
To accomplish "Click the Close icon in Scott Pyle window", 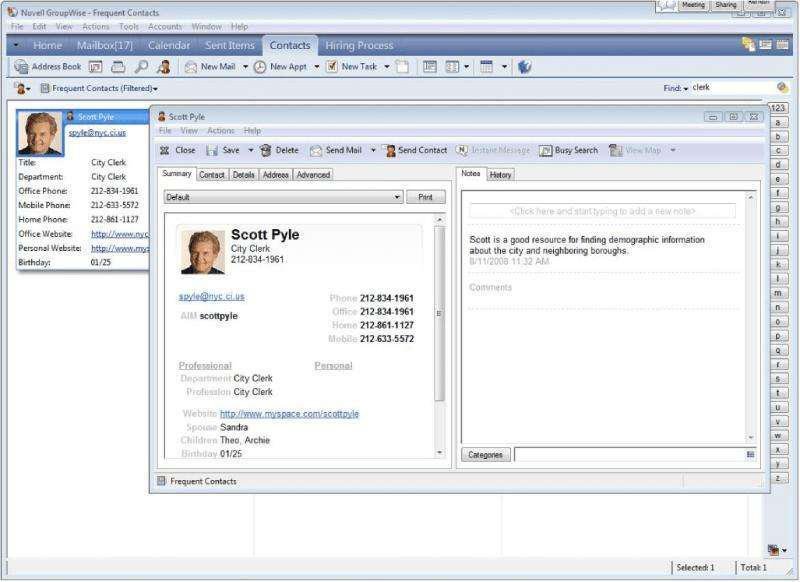I will pyautogui.click(x=165, y=150).
